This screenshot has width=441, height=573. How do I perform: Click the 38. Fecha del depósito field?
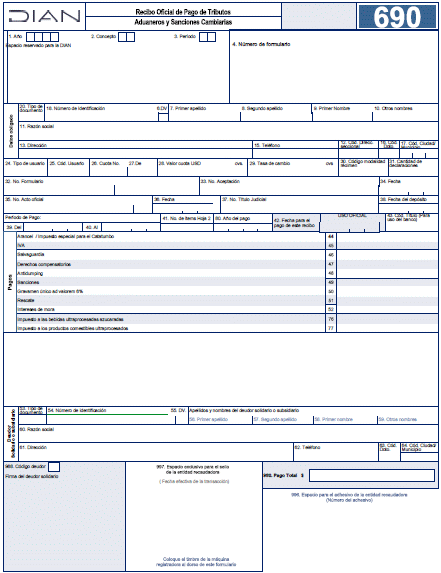click(x=408, y=204)
